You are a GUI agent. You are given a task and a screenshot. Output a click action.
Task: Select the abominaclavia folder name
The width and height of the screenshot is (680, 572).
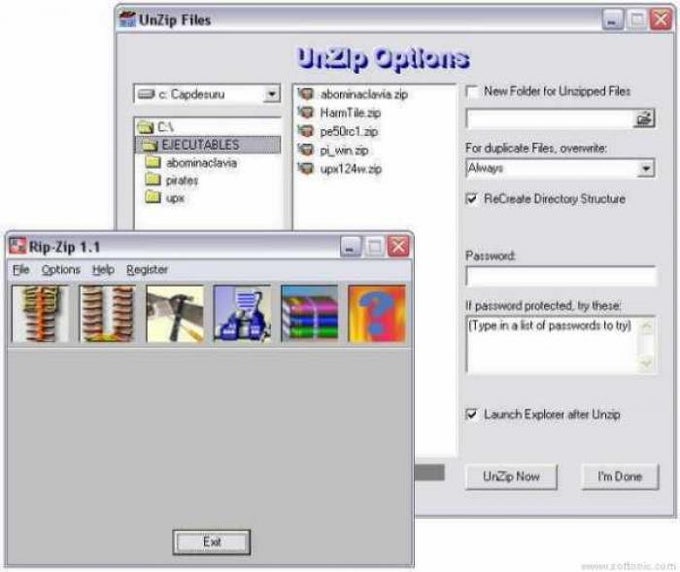(202, 163)
